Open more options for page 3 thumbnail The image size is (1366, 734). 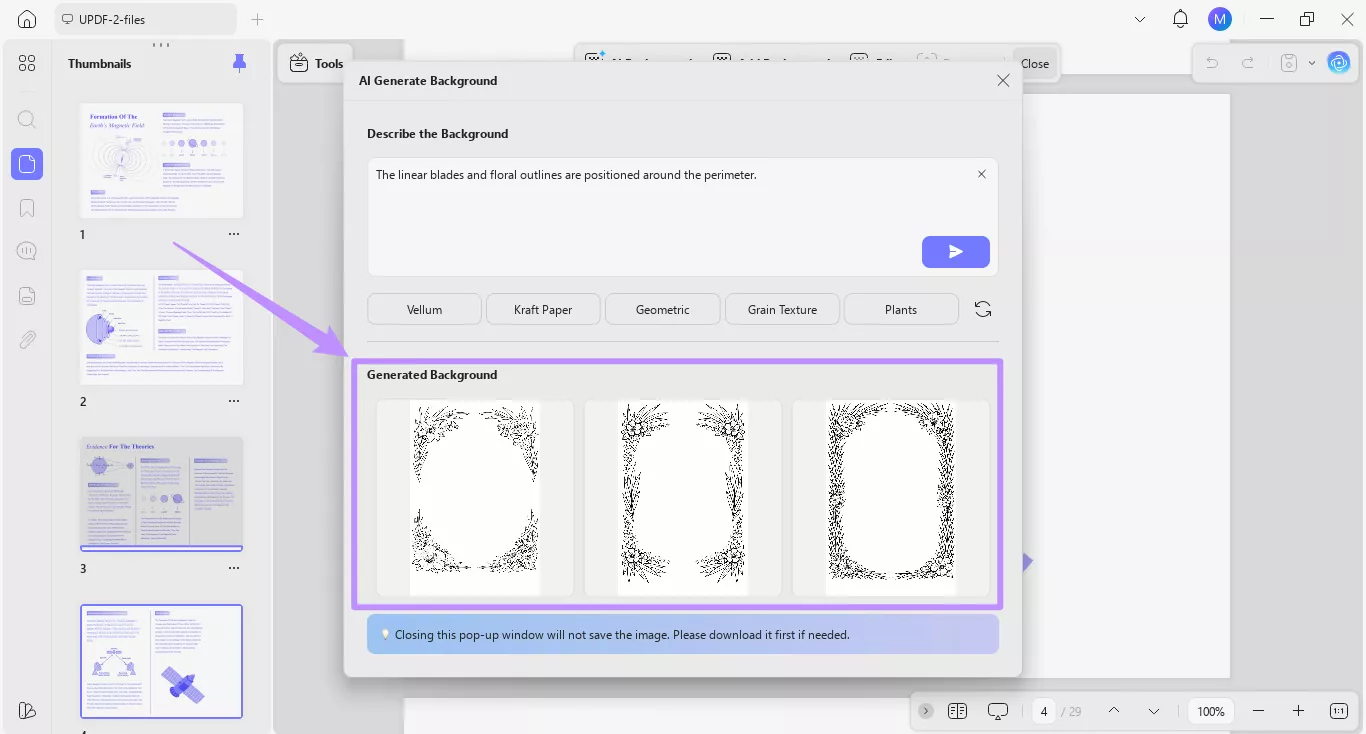(234, 568)
